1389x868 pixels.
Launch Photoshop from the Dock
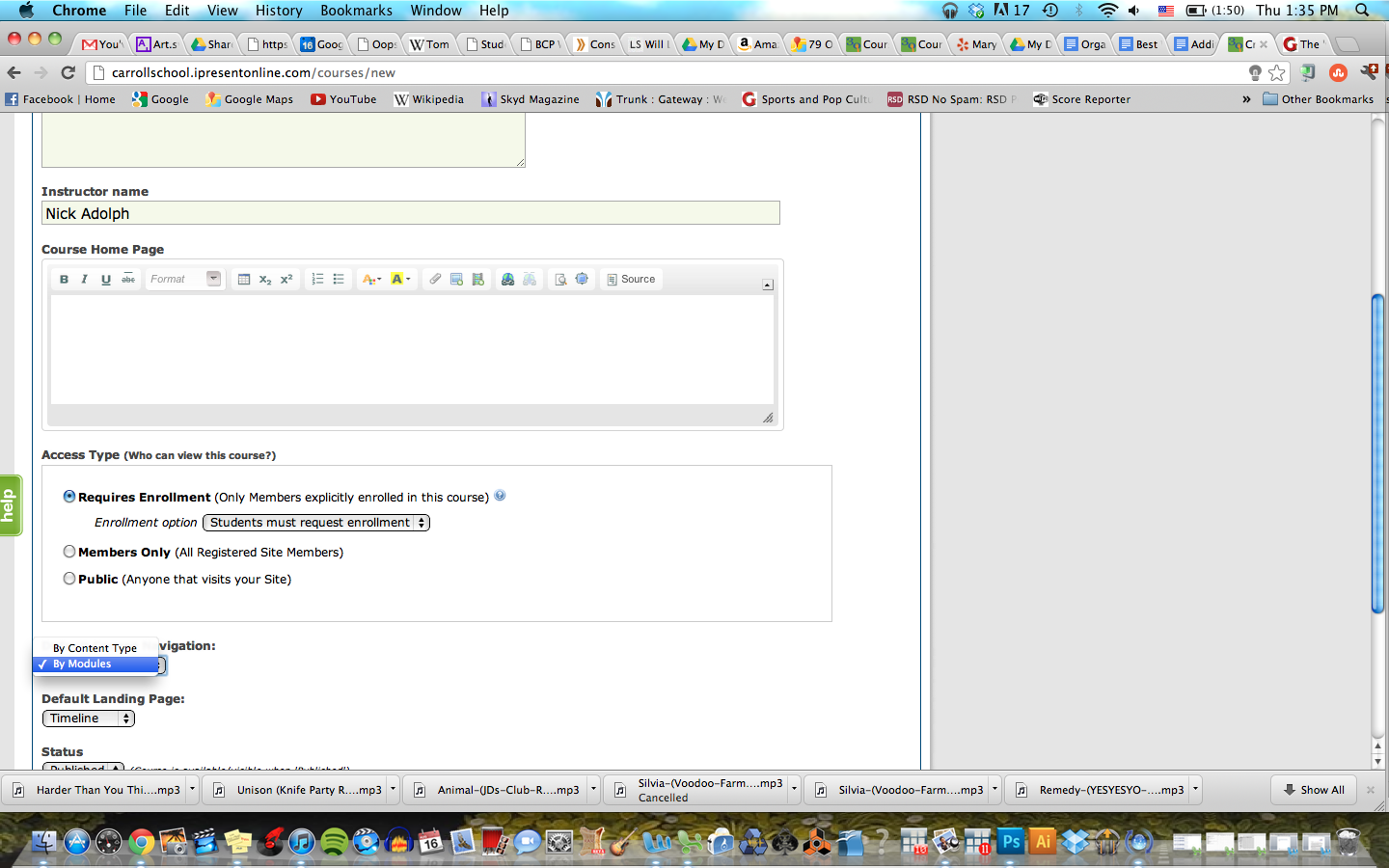(1011, 841)
